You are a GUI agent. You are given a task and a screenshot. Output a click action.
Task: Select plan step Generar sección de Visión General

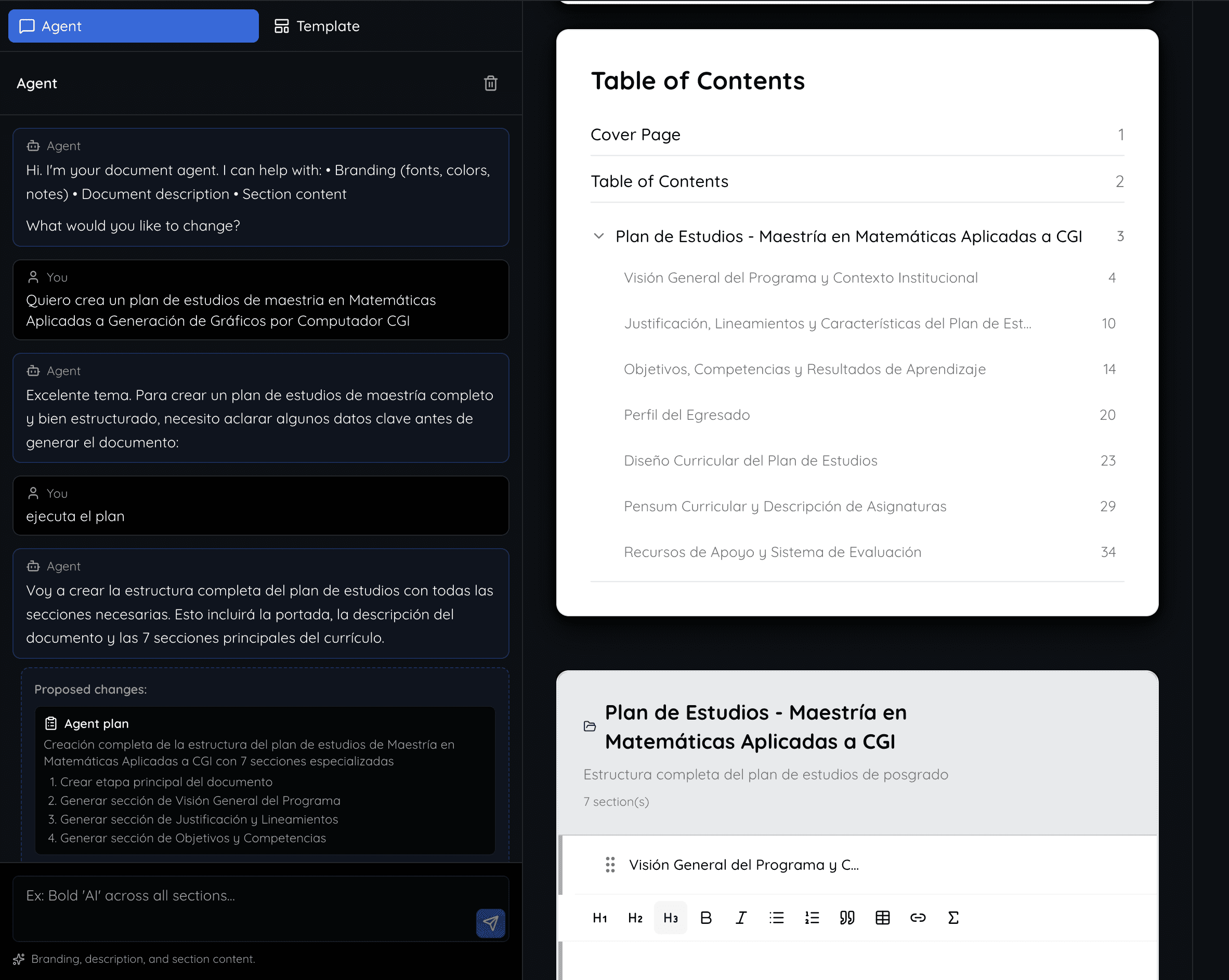(194, 801)
